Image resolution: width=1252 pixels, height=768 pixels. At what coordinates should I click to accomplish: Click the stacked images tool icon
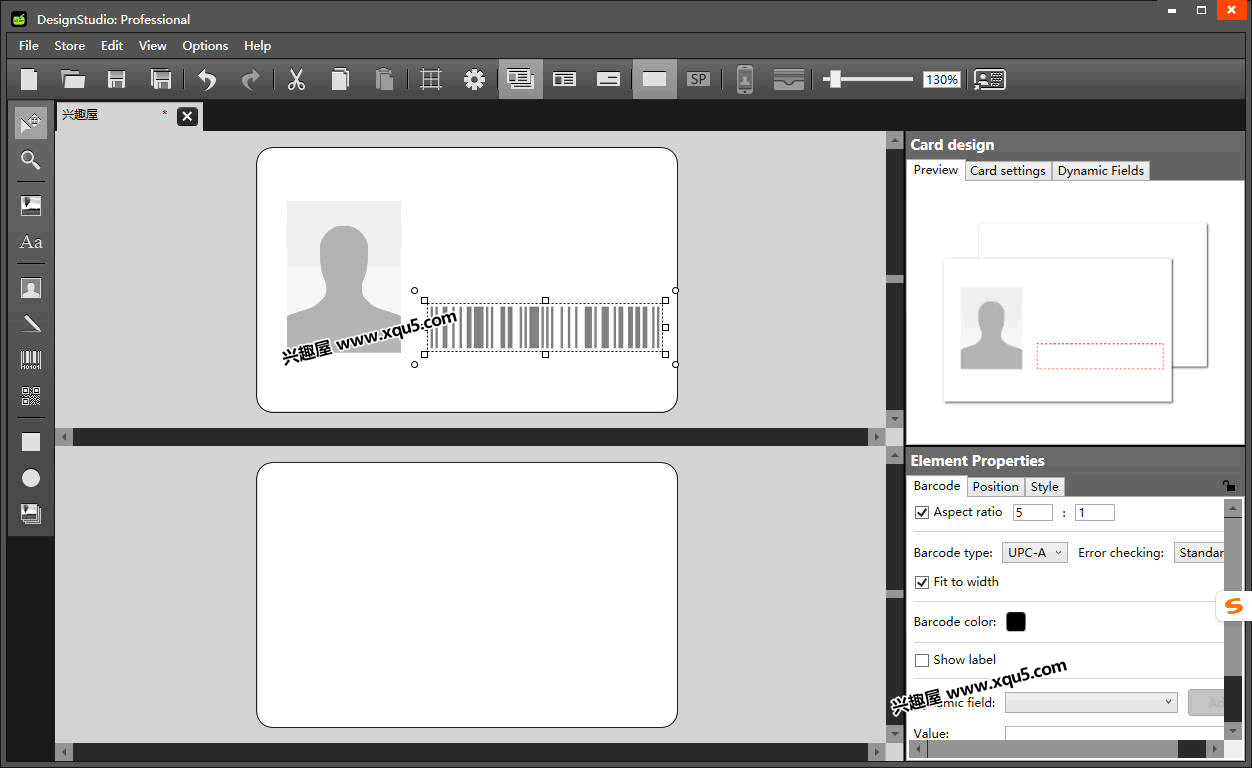31,513
